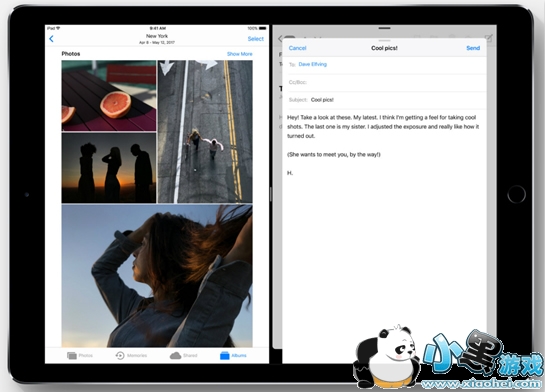
Task: Open the aerial street photo
Action: (205, 132)
